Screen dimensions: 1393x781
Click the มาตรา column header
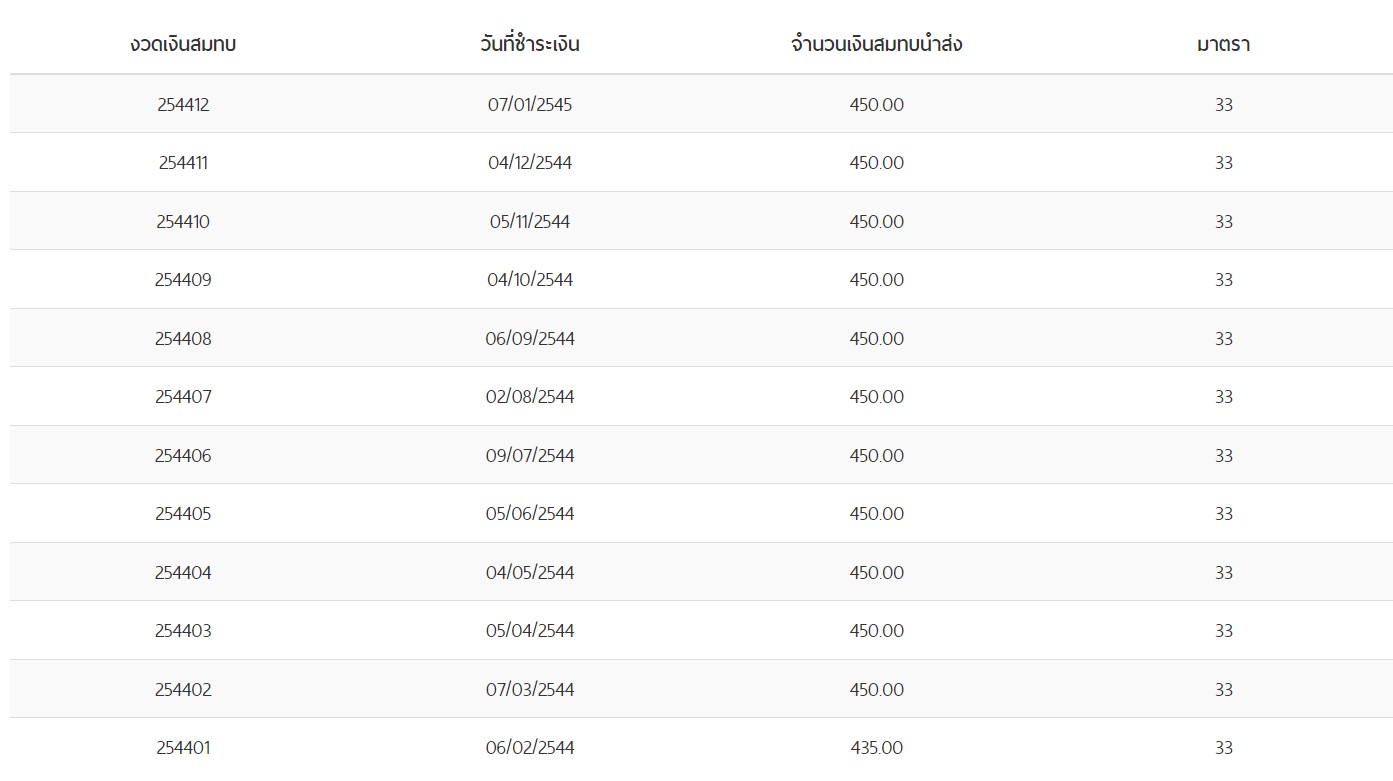pyautogui.click(x=1223, y=44)
